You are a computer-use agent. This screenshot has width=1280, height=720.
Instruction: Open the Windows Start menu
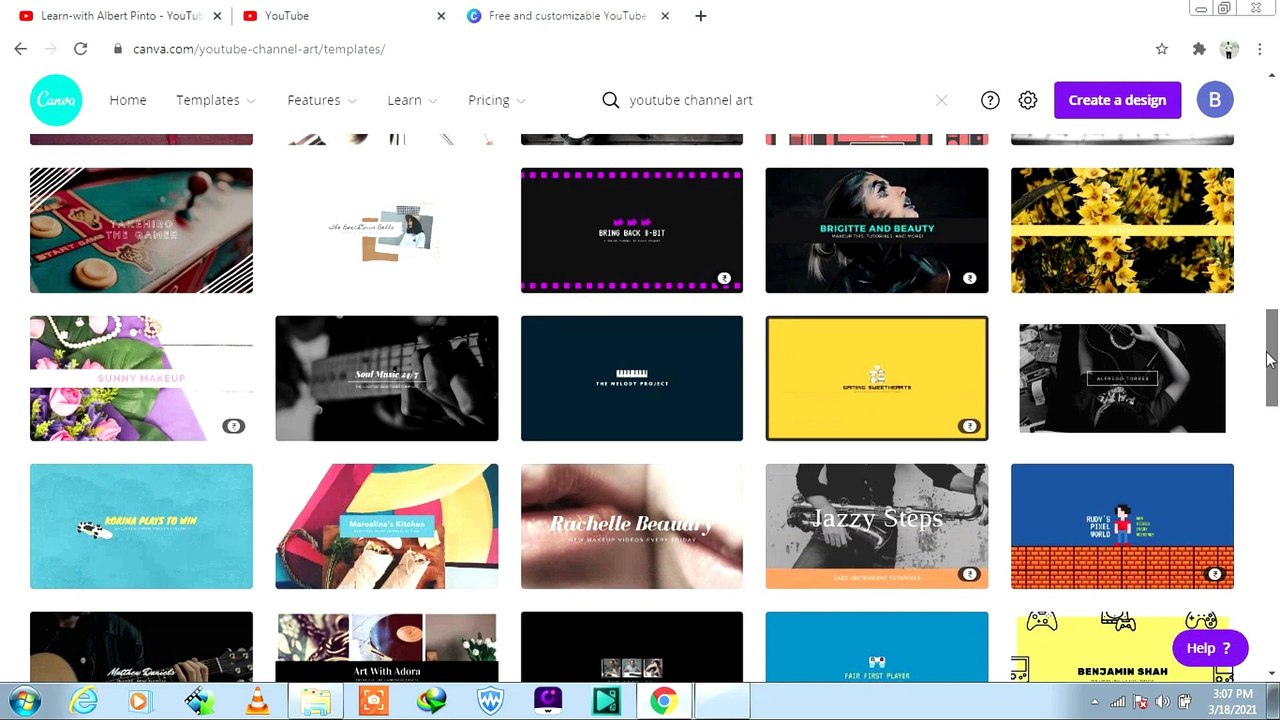tap(25, 701)
